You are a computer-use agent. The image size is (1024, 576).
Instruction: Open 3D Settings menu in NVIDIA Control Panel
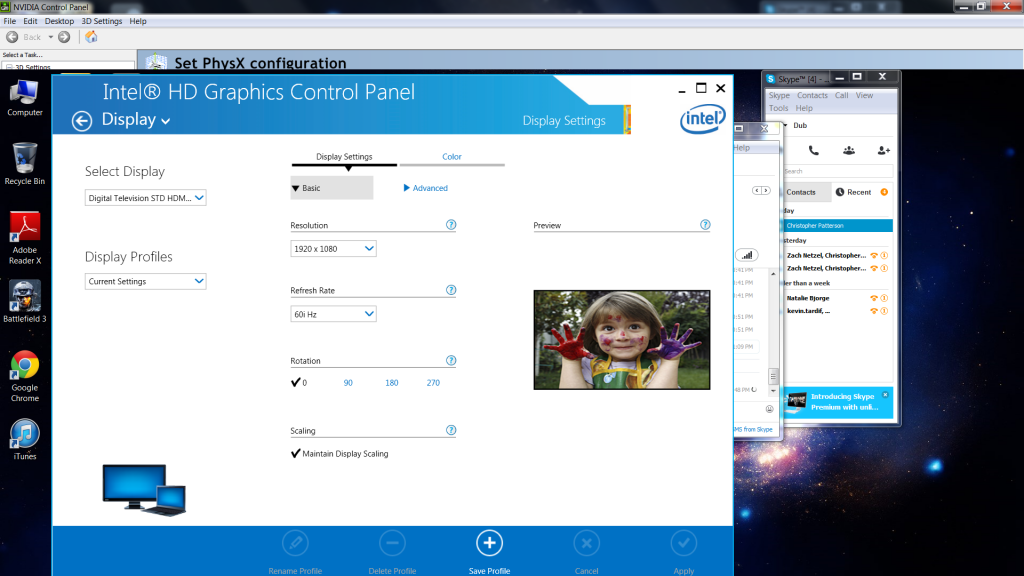point(102,21)
